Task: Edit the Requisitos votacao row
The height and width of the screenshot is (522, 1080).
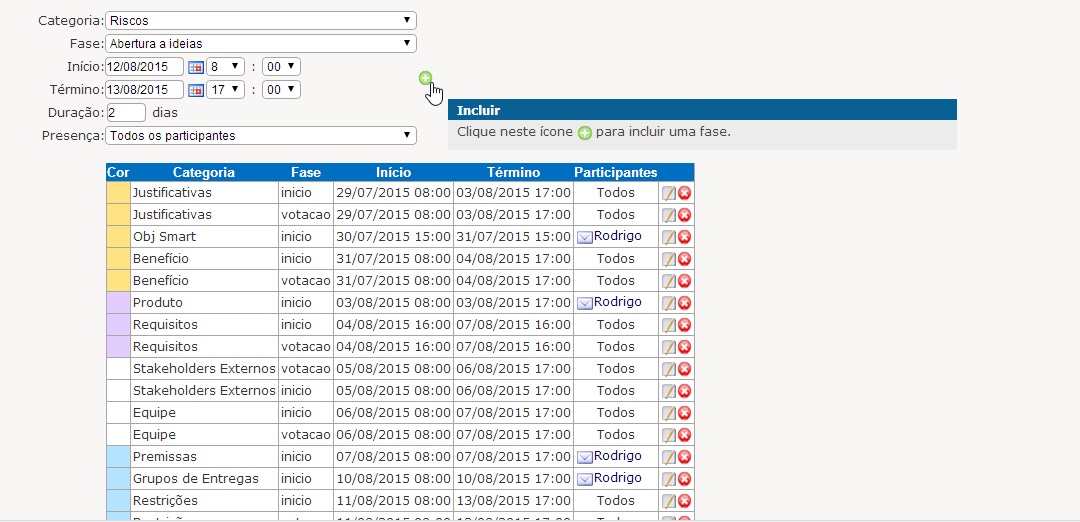Action: [668, 347]
